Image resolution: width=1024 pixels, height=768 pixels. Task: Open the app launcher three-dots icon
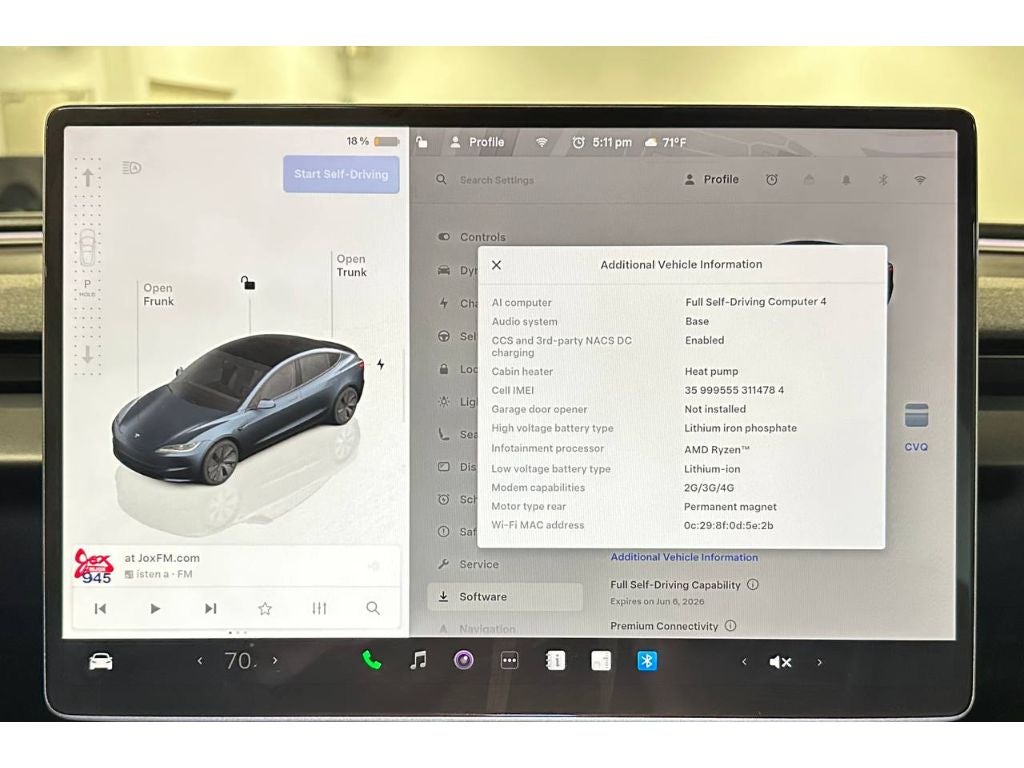pos(509,661)
